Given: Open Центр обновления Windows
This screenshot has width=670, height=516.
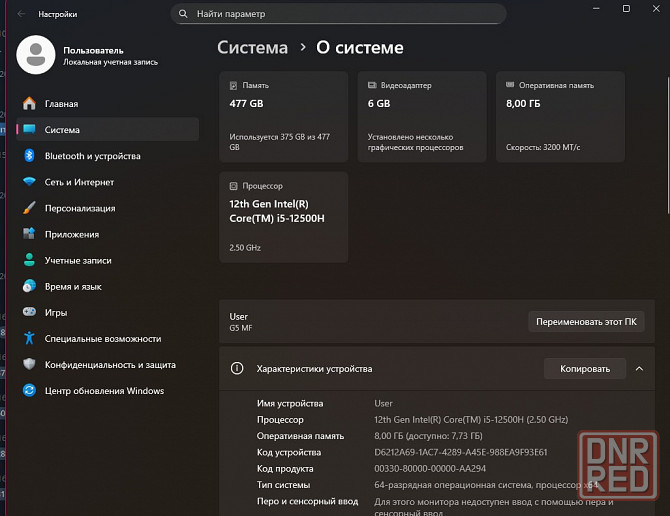Looking at the screenshot, I should point(107,390).
